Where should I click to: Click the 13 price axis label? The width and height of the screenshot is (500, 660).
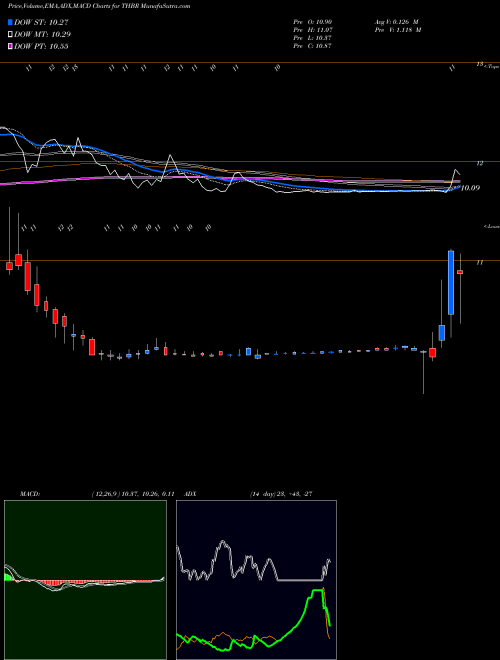[480, 64]
